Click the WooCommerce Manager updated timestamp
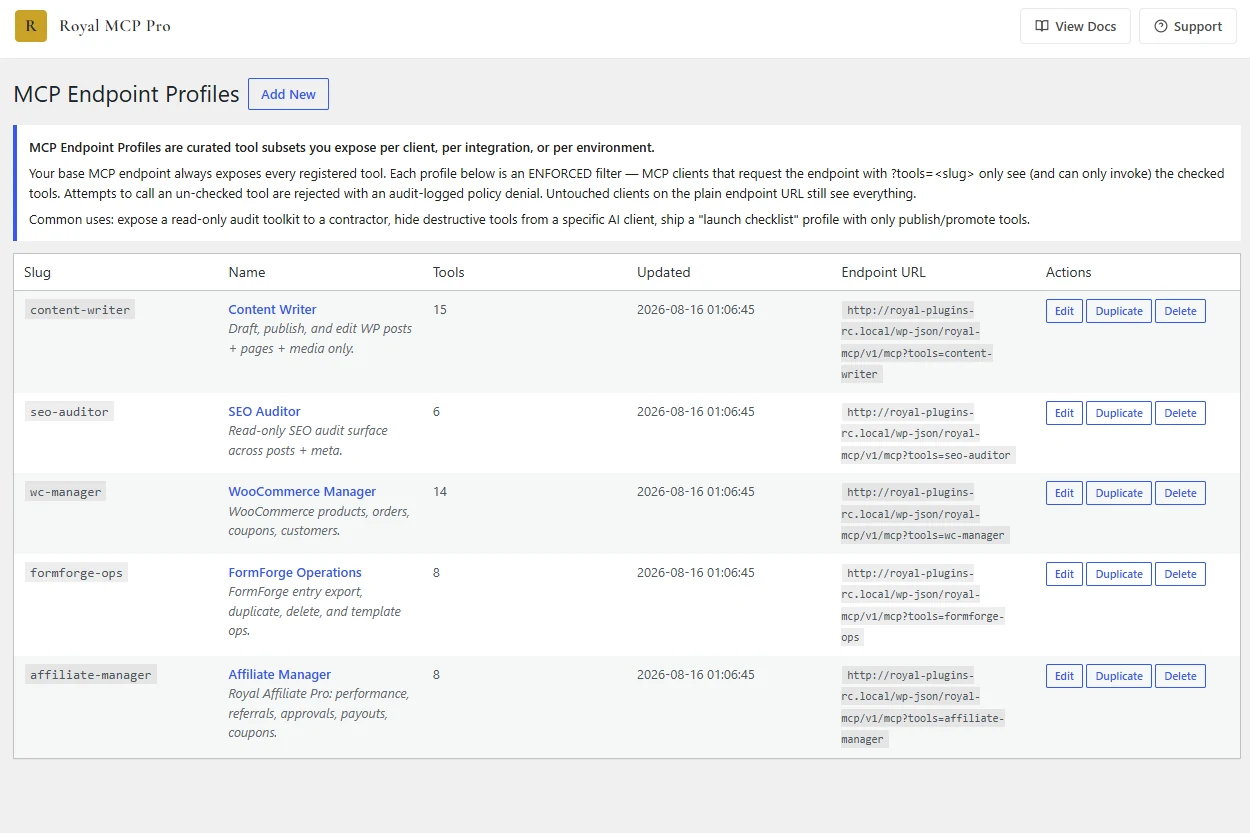Image resolution: width=1250 pixels, height=833 pixels. point(696,492)
